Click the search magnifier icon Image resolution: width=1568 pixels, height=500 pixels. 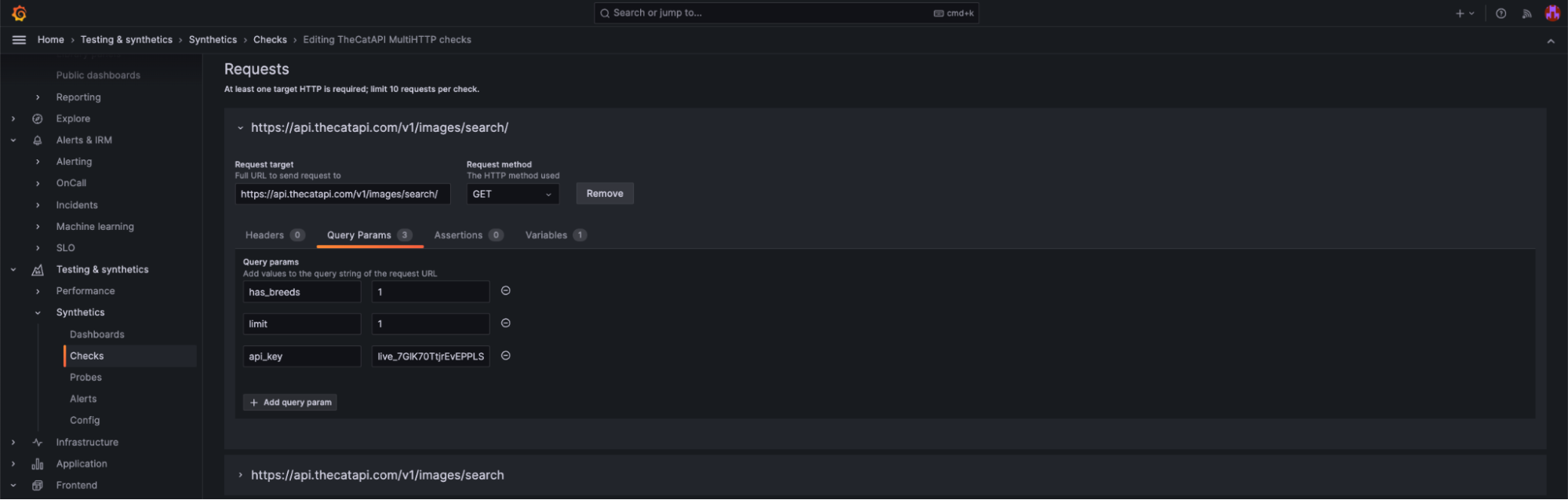click(605, 13)
